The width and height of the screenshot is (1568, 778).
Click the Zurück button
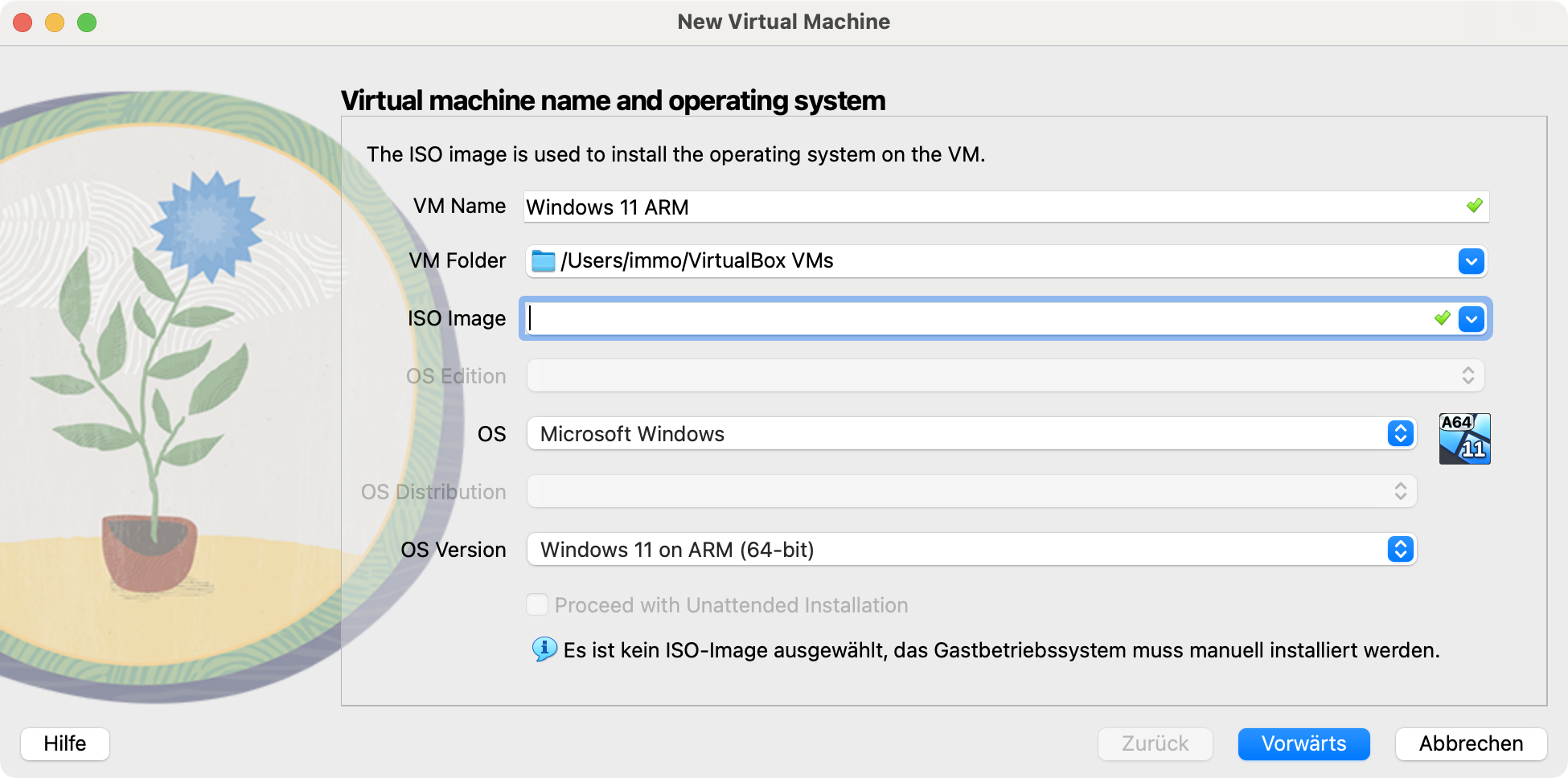1155,743
